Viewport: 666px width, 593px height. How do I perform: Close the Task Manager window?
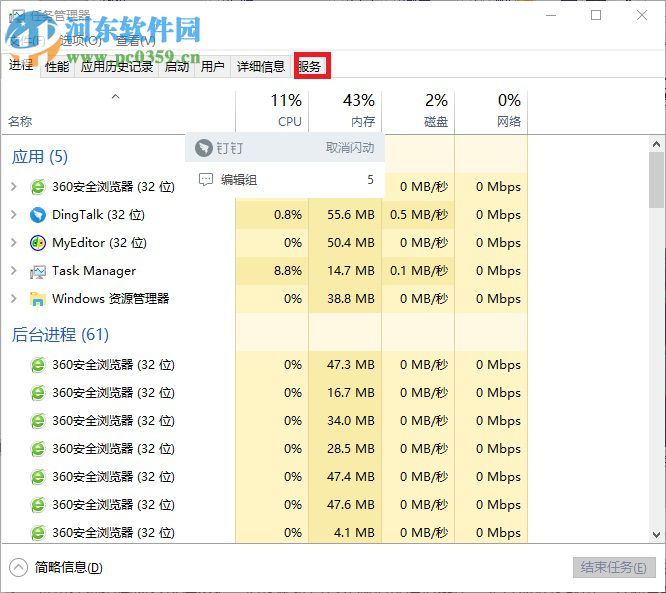click(642, 16)
